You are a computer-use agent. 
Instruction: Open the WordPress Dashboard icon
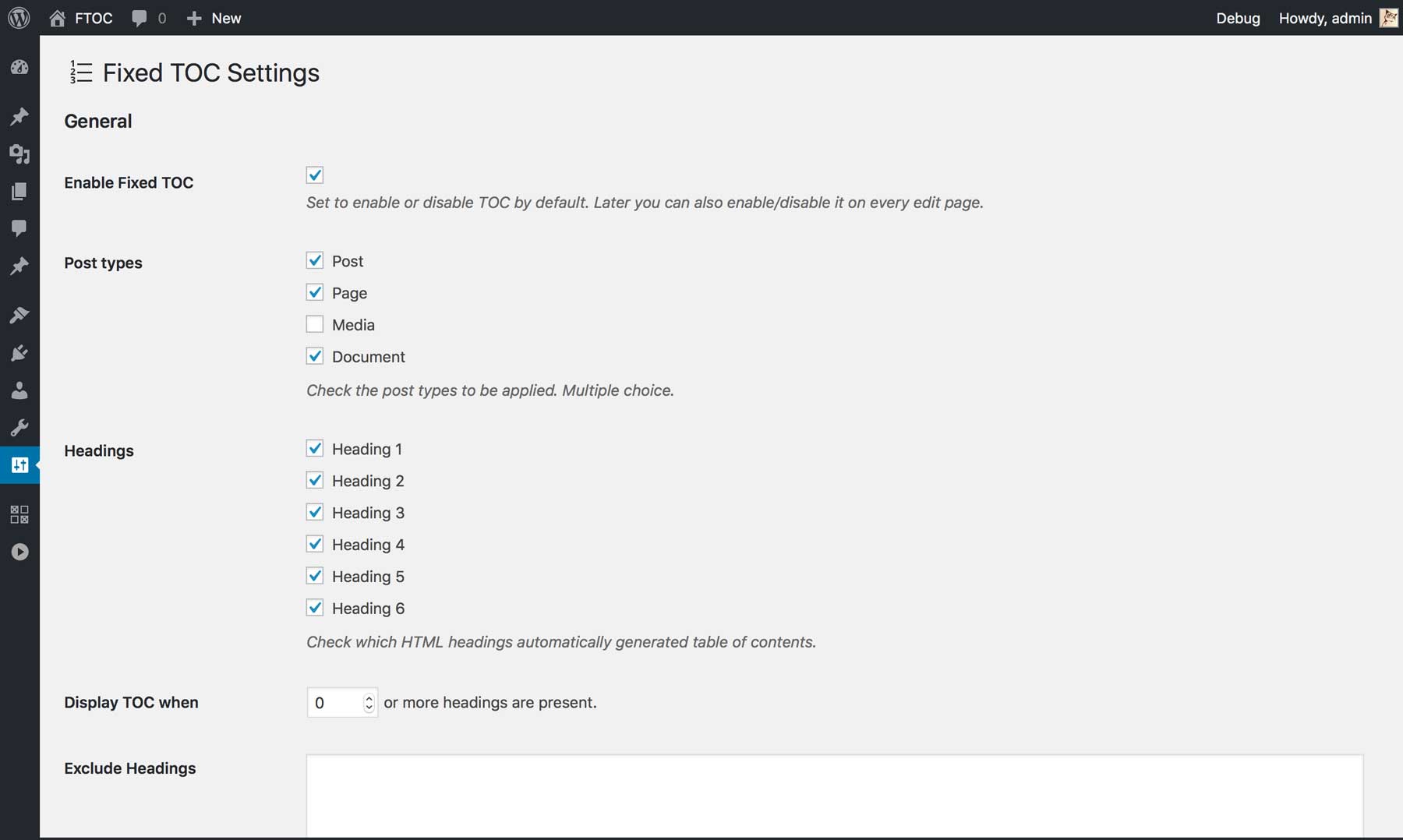(19, 67)
